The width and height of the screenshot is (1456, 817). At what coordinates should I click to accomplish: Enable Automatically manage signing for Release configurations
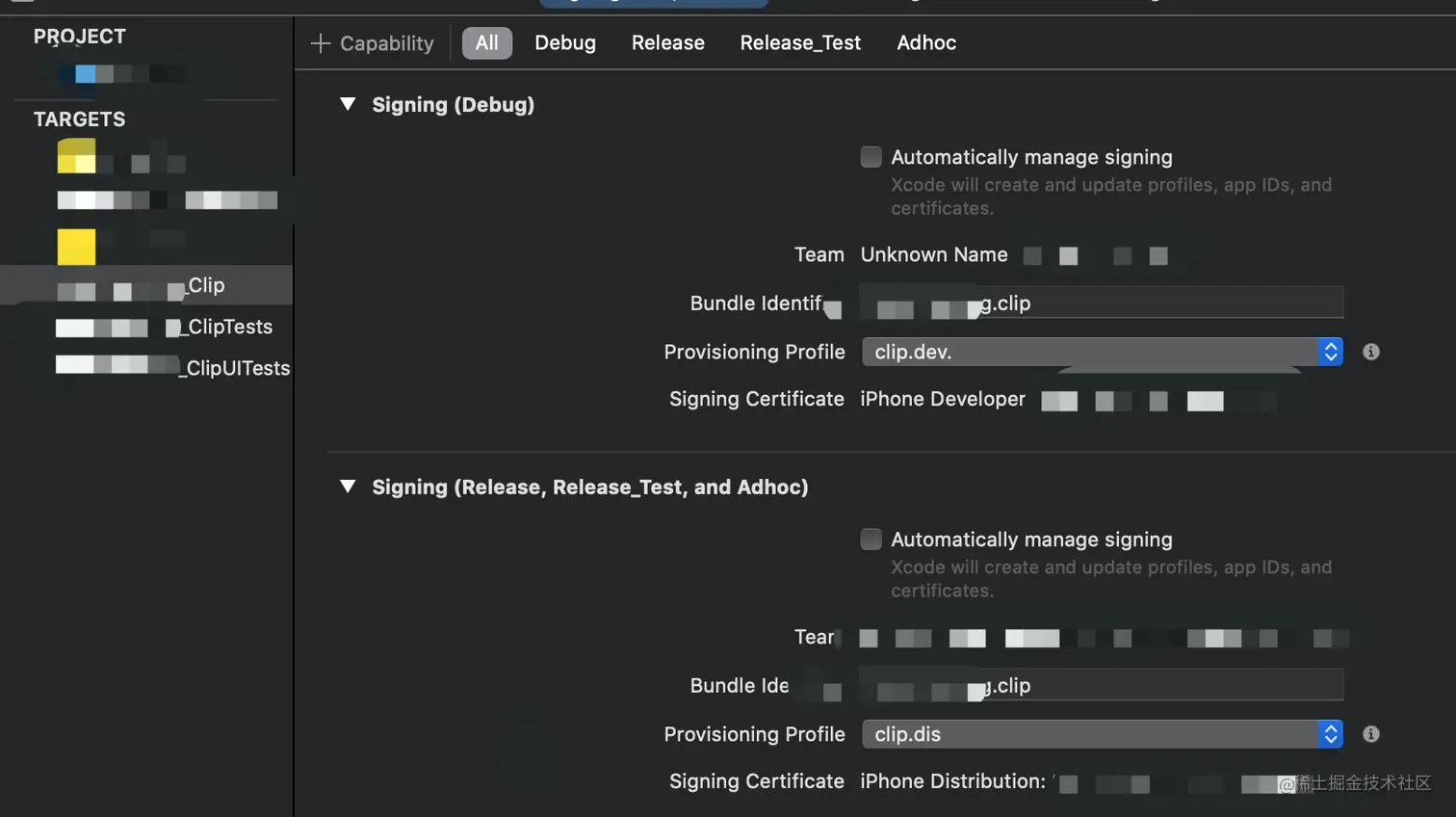coord(871,540)
